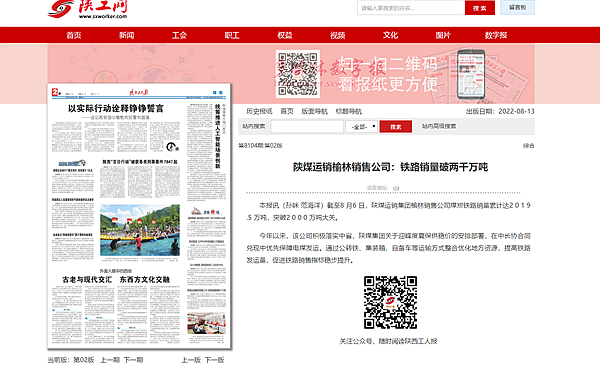Open 标题导航 link
Screen dimensions: 600x371
click(x=349, y=111)
